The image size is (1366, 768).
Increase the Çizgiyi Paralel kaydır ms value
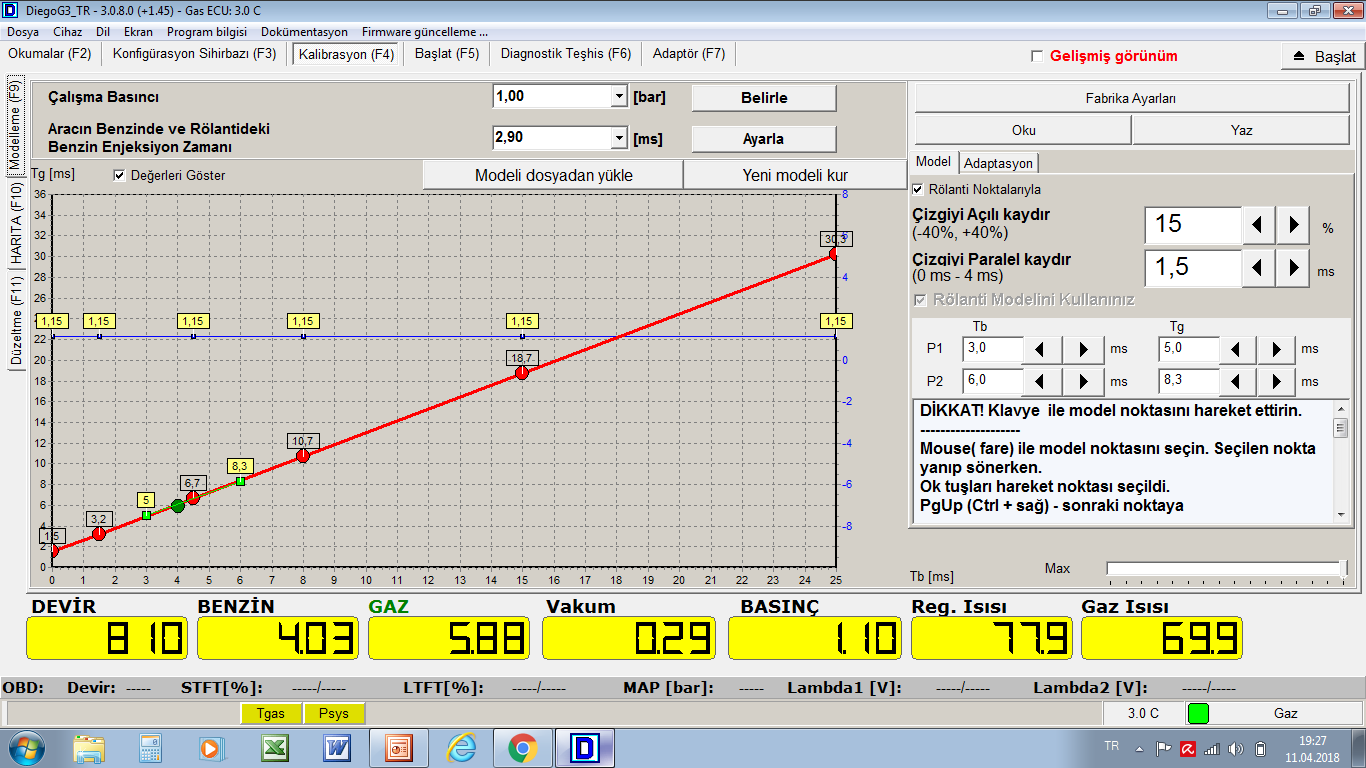pyautogui.click(x=1294, y=267)
